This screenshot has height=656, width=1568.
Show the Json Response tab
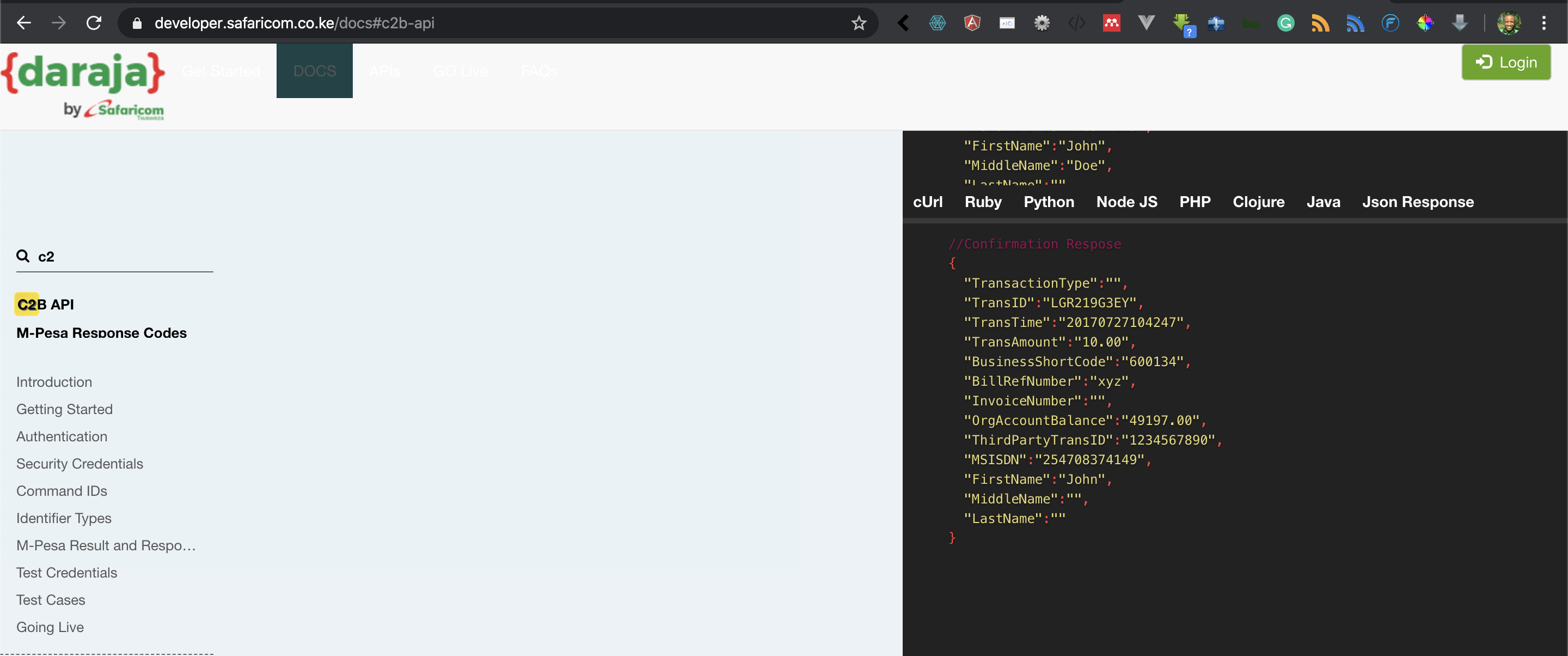1418,202
